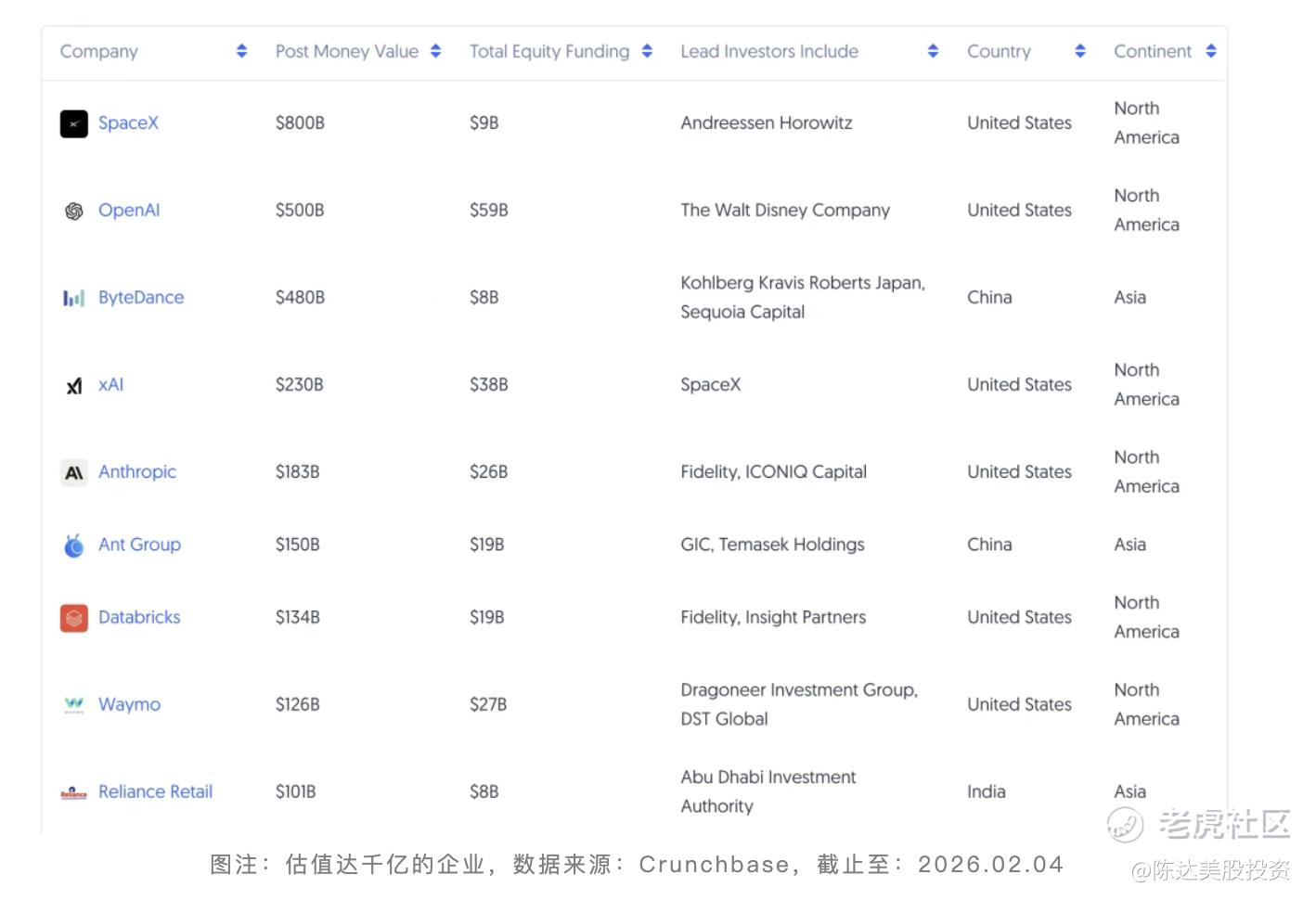
Task: Click the India country cell
Action: tap(986, 791)
